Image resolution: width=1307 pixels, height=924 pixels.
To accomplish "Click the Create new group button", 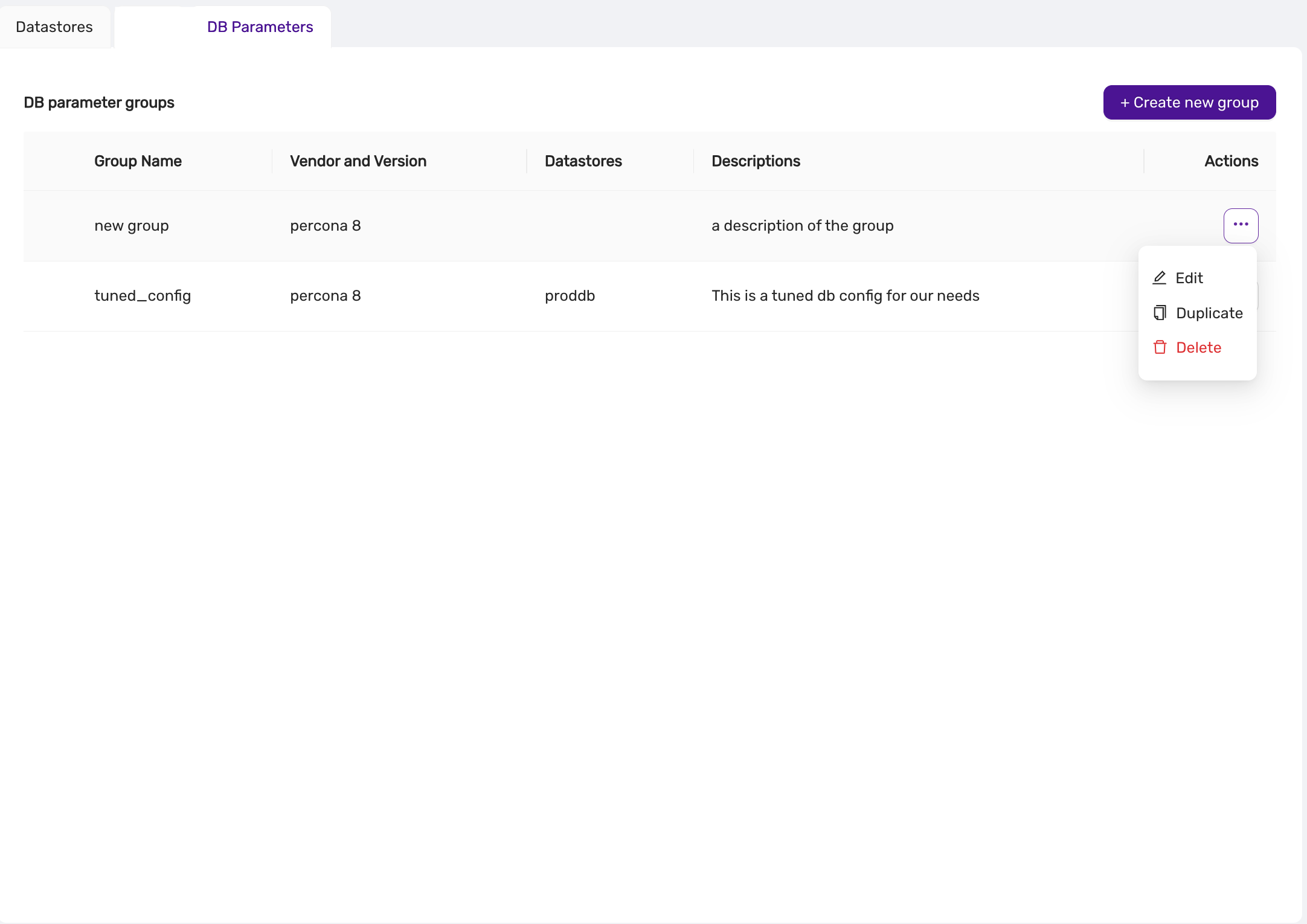I will pyautogui.click(x=1189, y=103).
